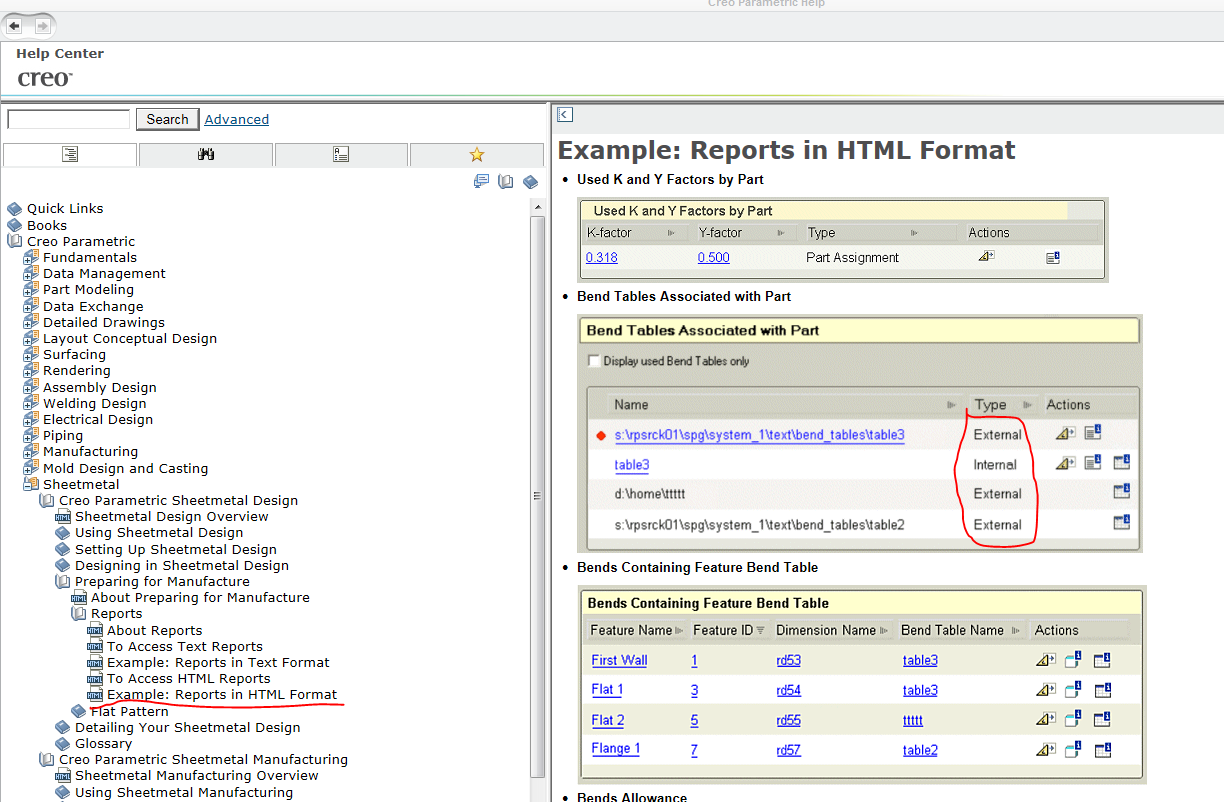Open the 0.500 Y-factor link

click(x=714, y=257)
